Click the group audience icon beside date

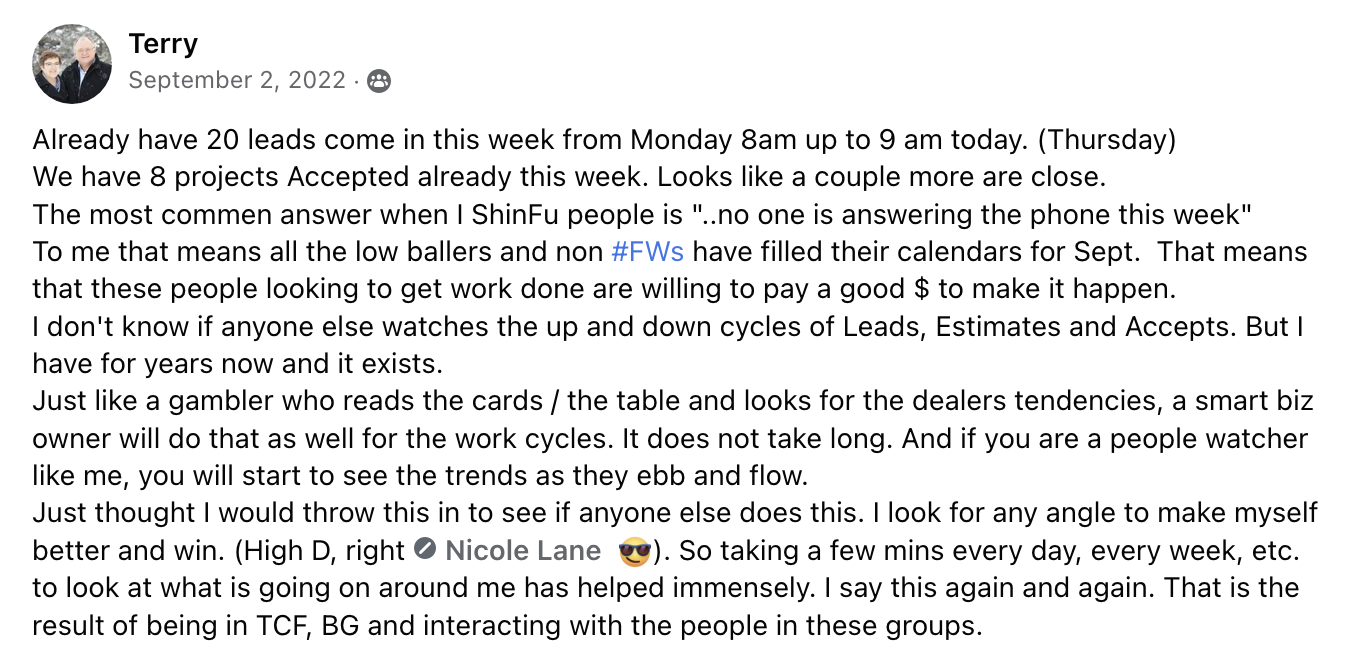pyautogui.click(x=379, y=82)
